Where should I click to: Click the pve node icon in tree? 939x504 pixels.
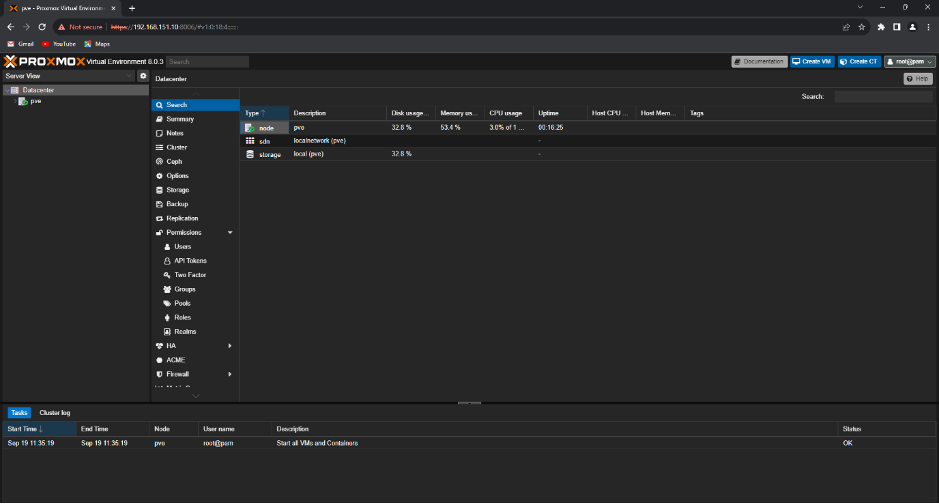23,101
